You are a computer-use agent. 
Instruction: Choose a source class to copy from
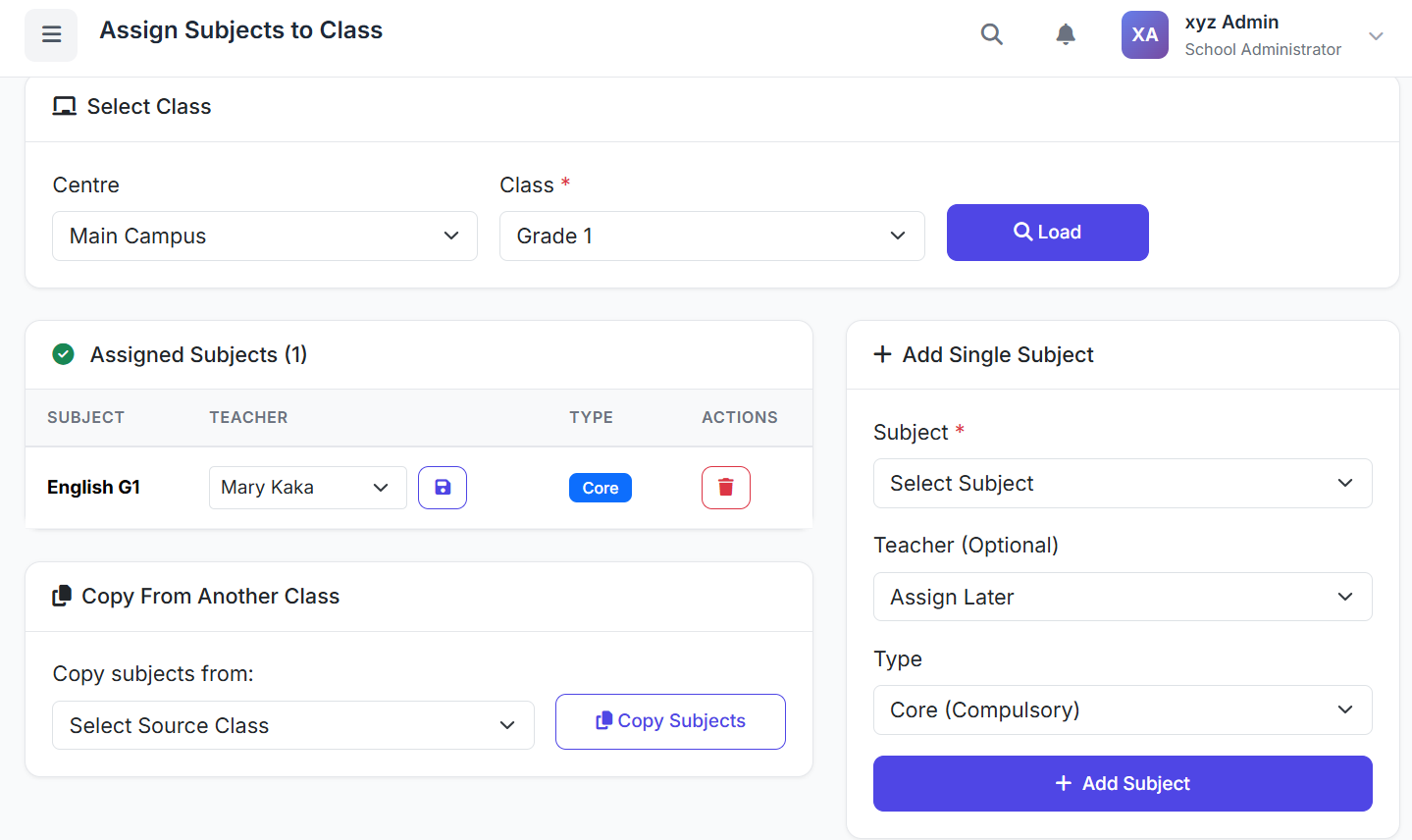[x=292, y=726]
